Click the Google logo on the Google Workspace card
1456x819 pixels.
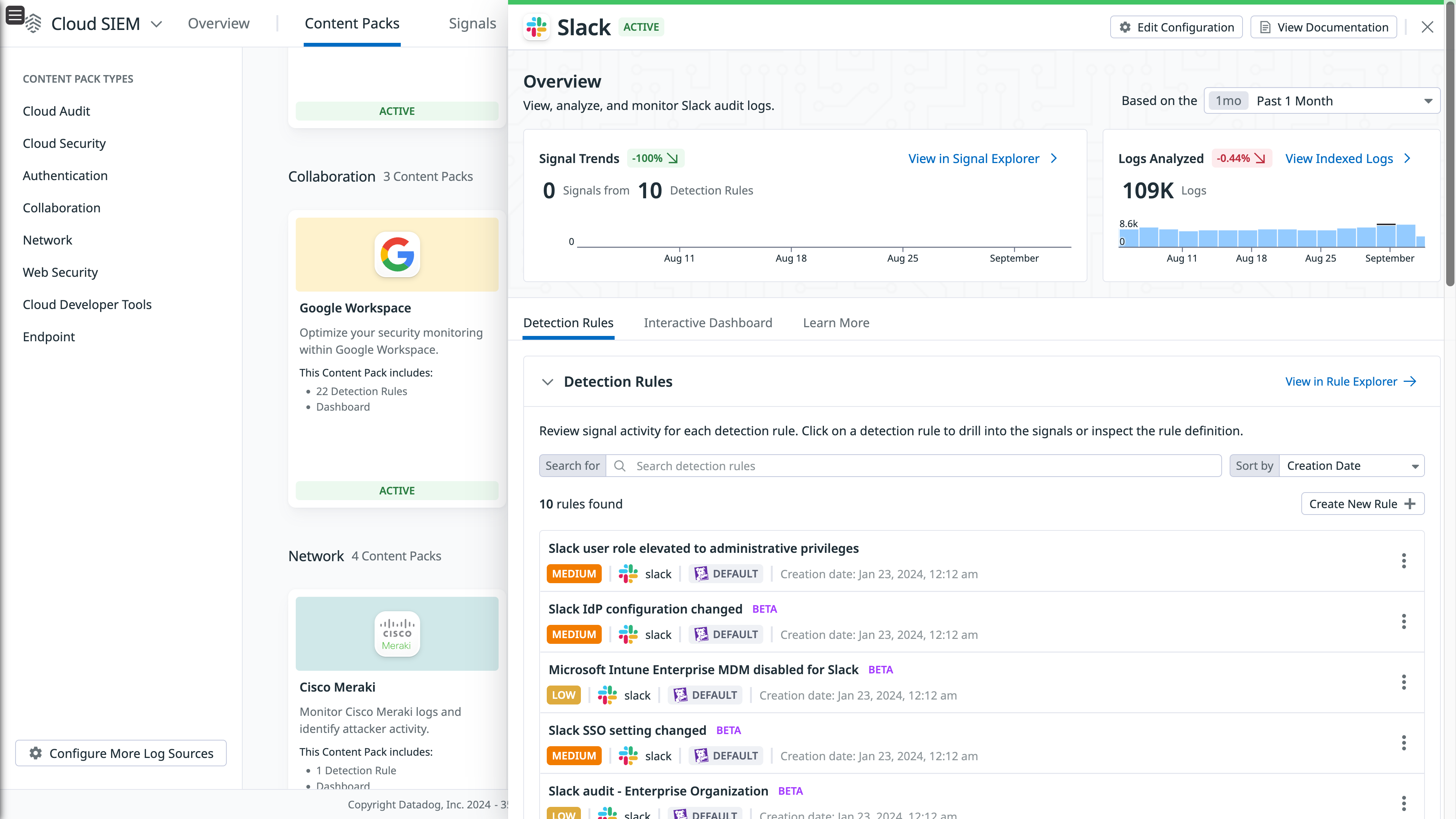pos(397,254)
